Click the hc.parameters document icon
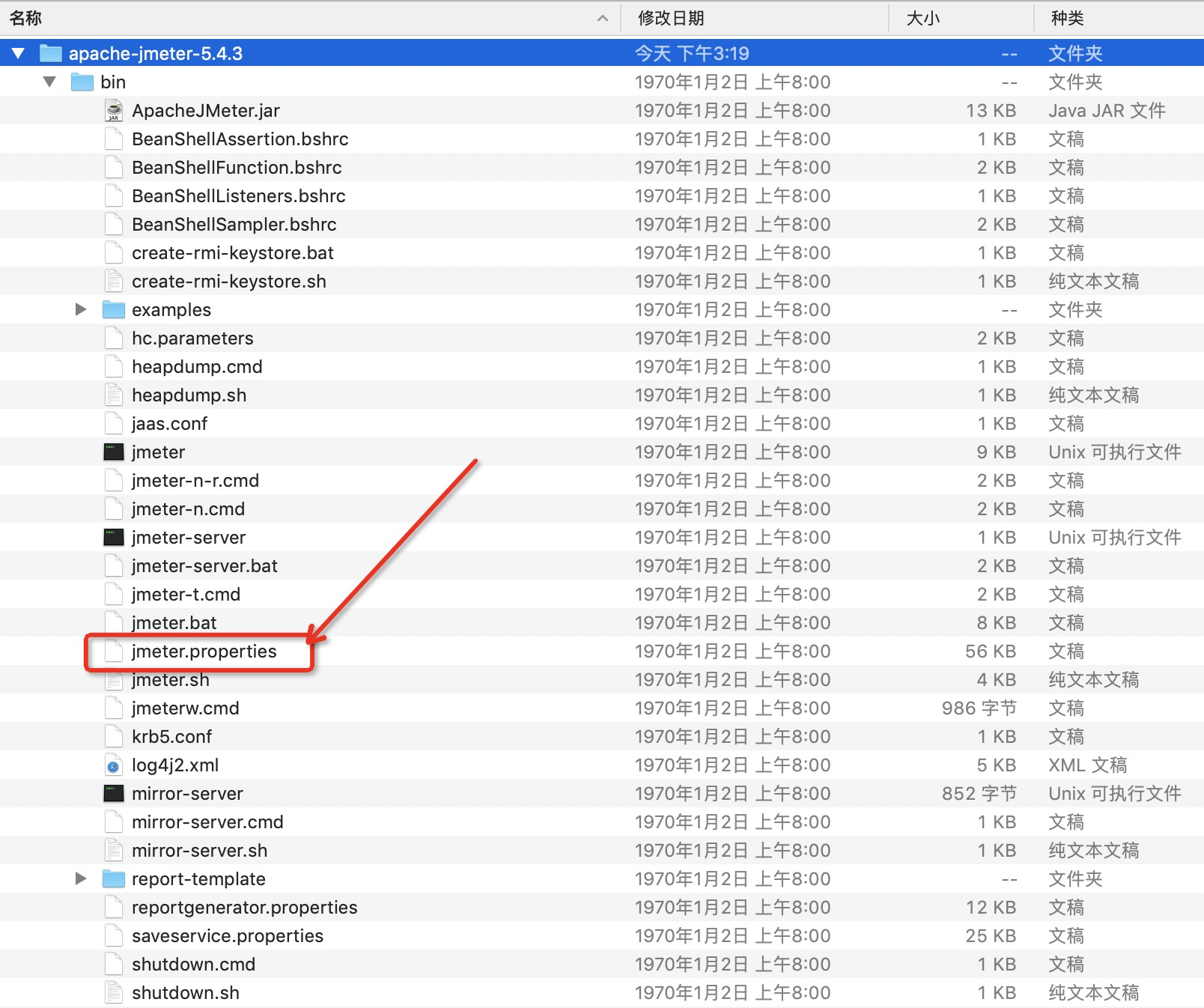1204x1008 pixels. pos(114,338)
